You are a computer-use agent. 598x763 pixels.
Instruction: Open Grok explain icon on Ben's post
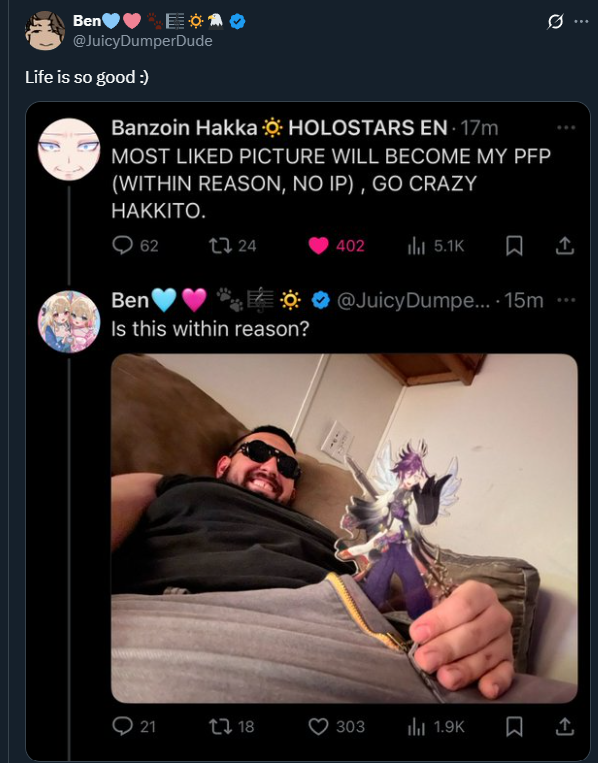555,21
